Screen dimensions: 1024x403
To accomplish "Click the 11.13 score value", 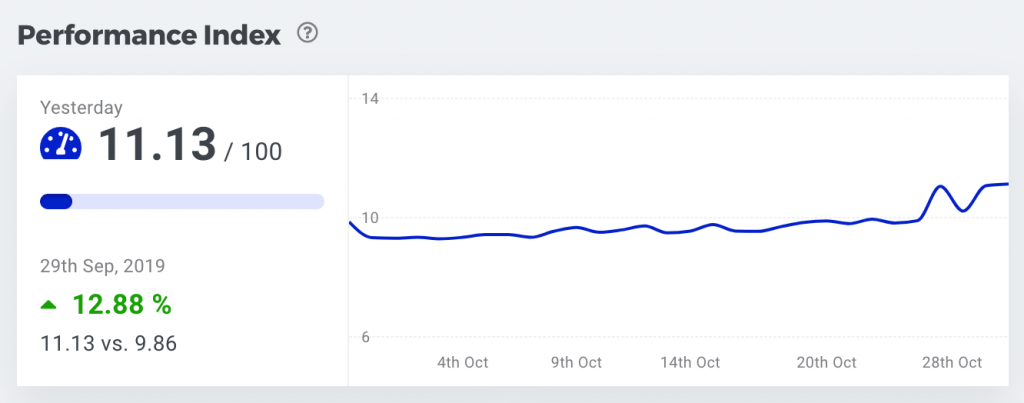I will (158, 146).
